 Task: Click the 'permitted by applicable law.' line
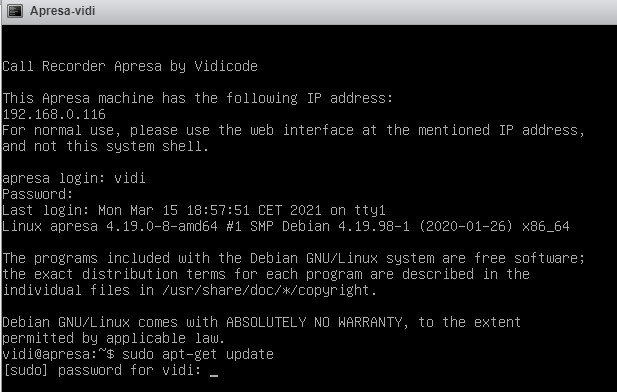point(114,338)
